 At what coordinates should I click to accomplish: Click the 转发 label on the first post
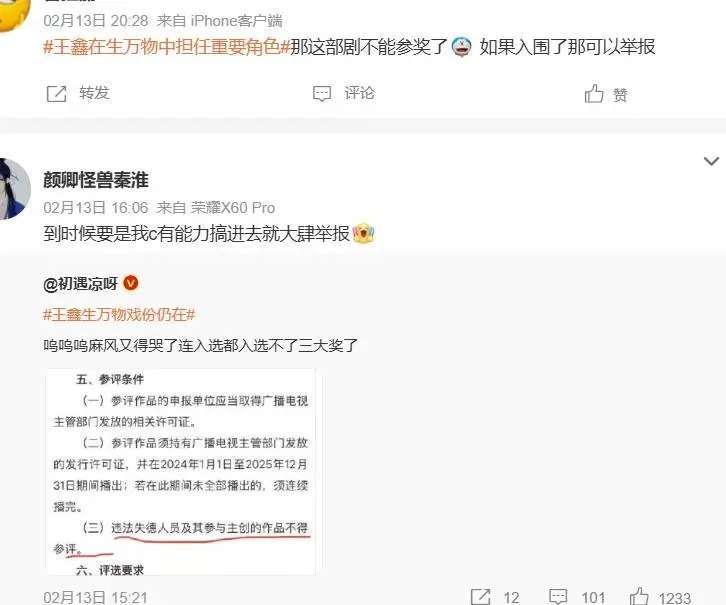pos(94,93)
